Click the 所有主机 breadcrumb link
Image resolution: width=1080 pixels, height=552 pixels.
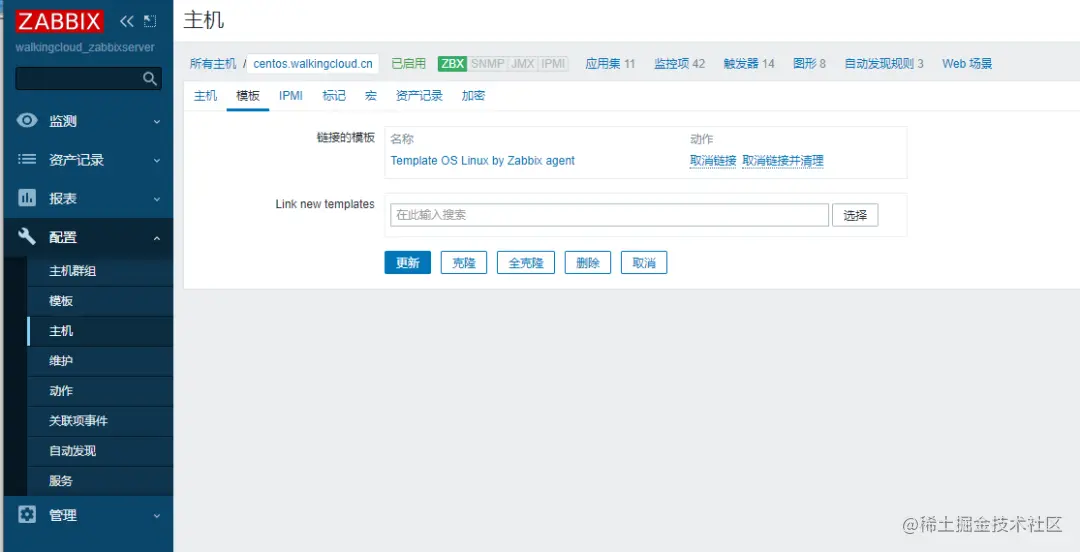click(213, 63)
